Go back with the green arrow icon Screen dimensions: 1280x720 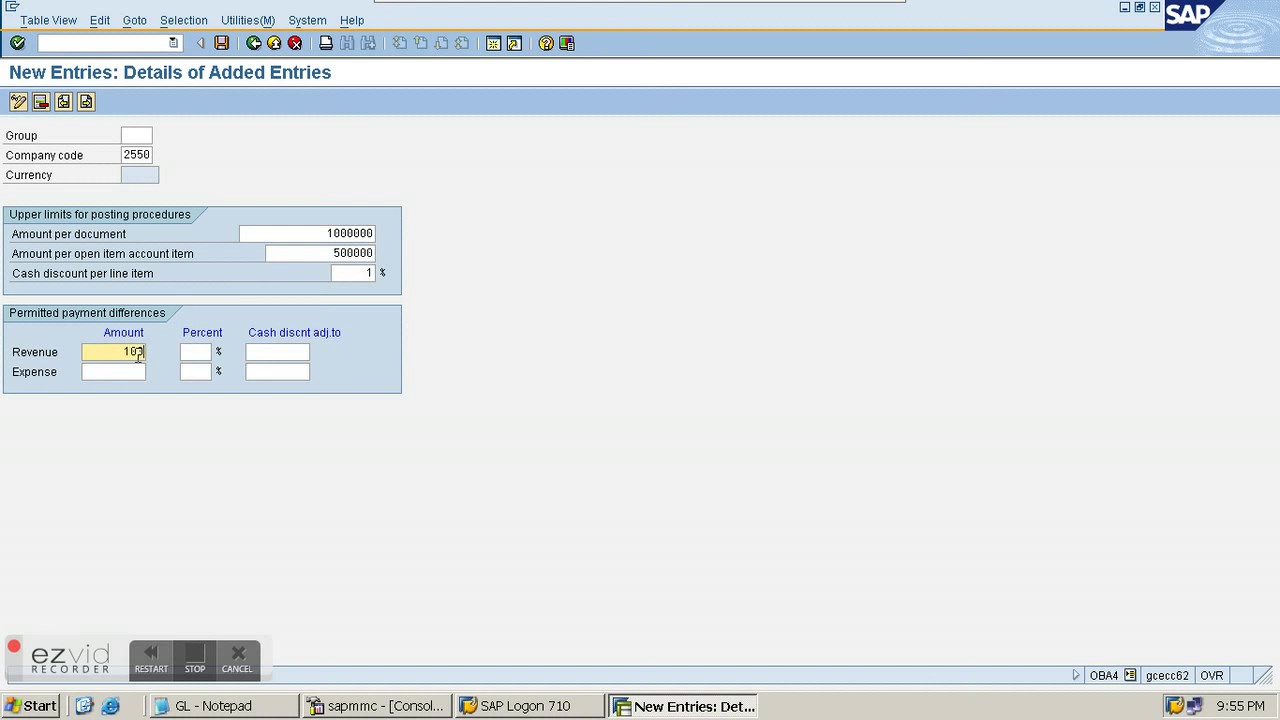pyautogui.click(x=253, y=43)
